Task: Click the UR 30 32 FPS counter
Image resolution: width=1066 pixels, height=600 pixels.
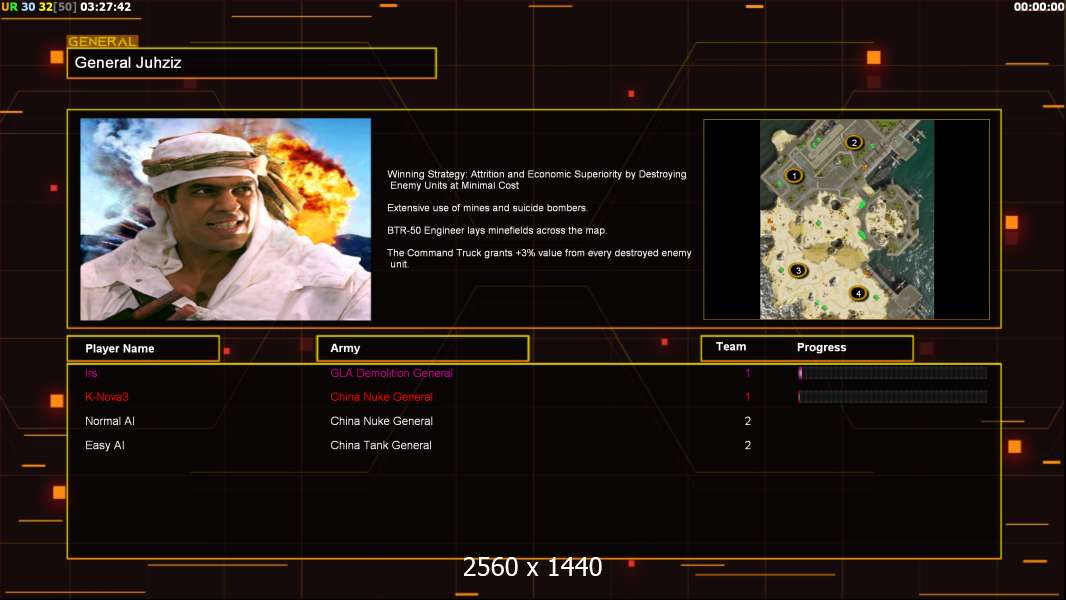Action: click(x=39, y=7)
